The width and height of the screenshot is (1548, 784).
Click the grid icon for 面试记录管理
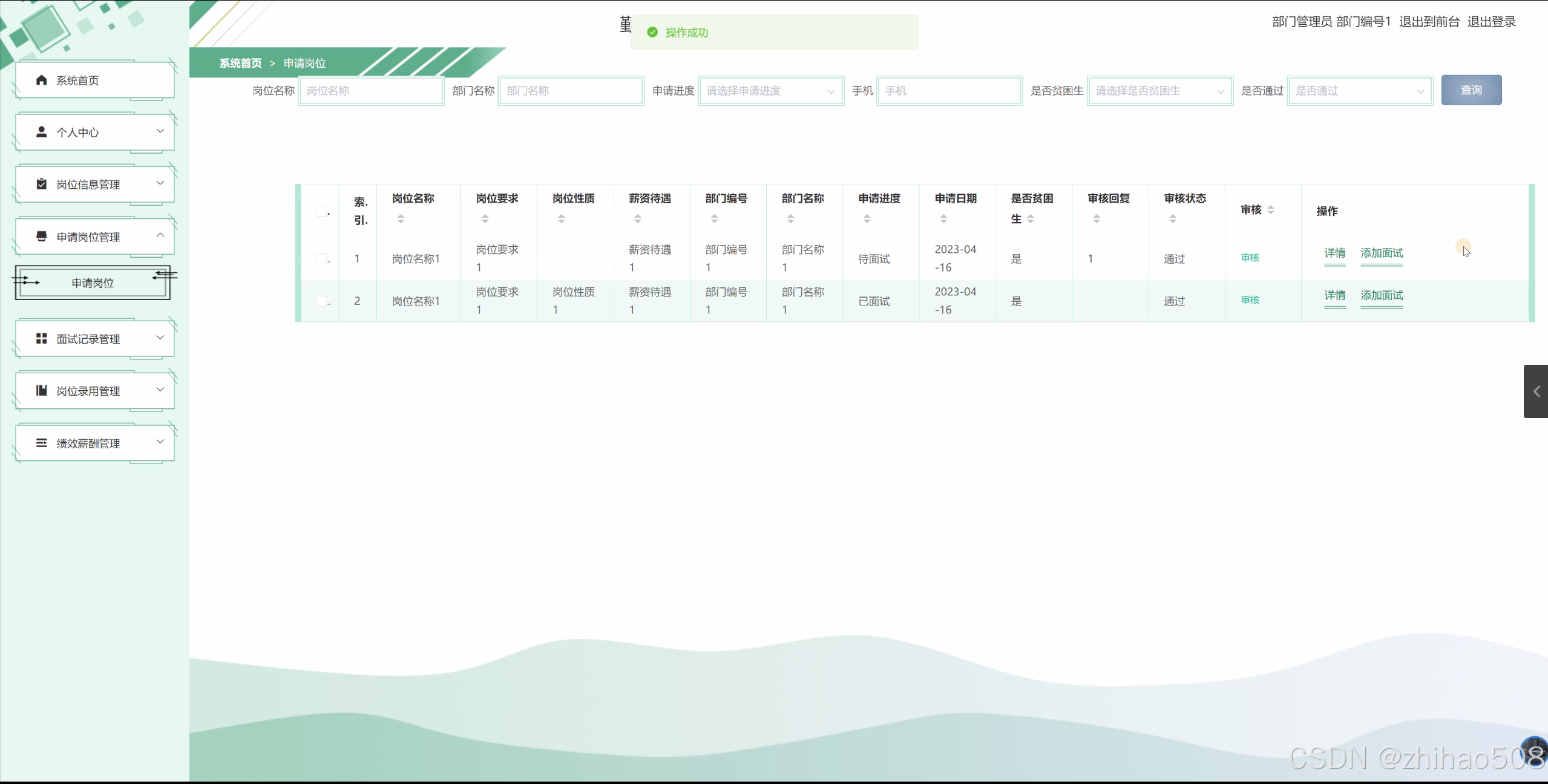tap(41, 339)
